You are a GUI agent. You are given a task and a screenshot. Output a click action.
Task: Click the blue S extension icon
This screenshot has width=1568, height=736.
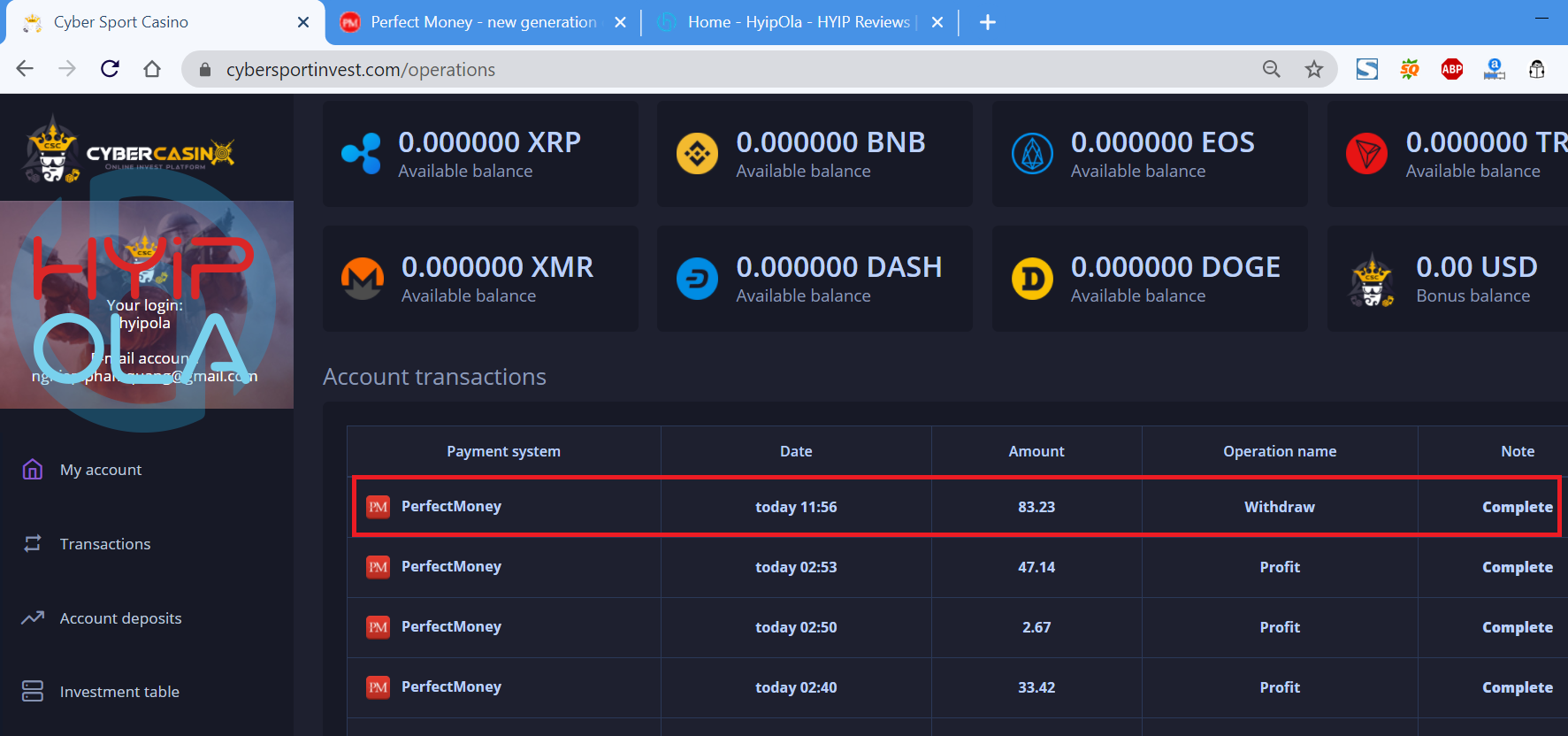[1367, 69]
